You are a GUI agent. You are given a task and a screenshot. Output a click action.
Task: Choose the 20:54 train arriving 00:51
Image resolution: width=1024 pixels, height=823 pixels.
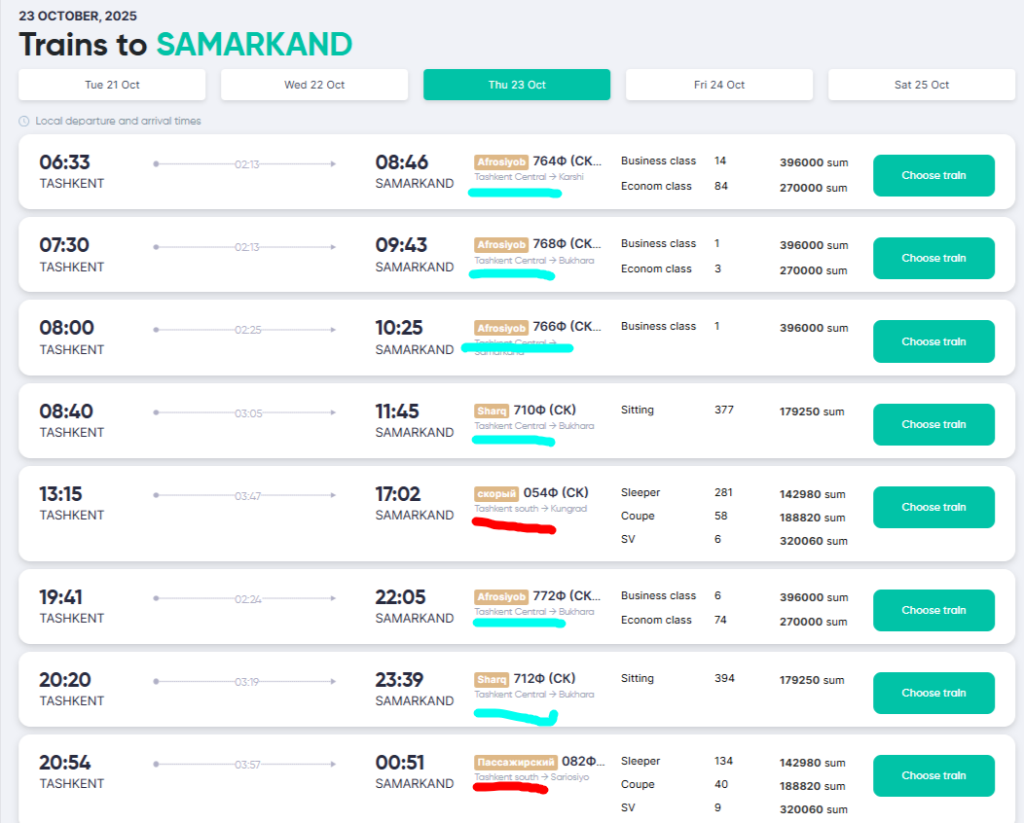pos(933,776)
